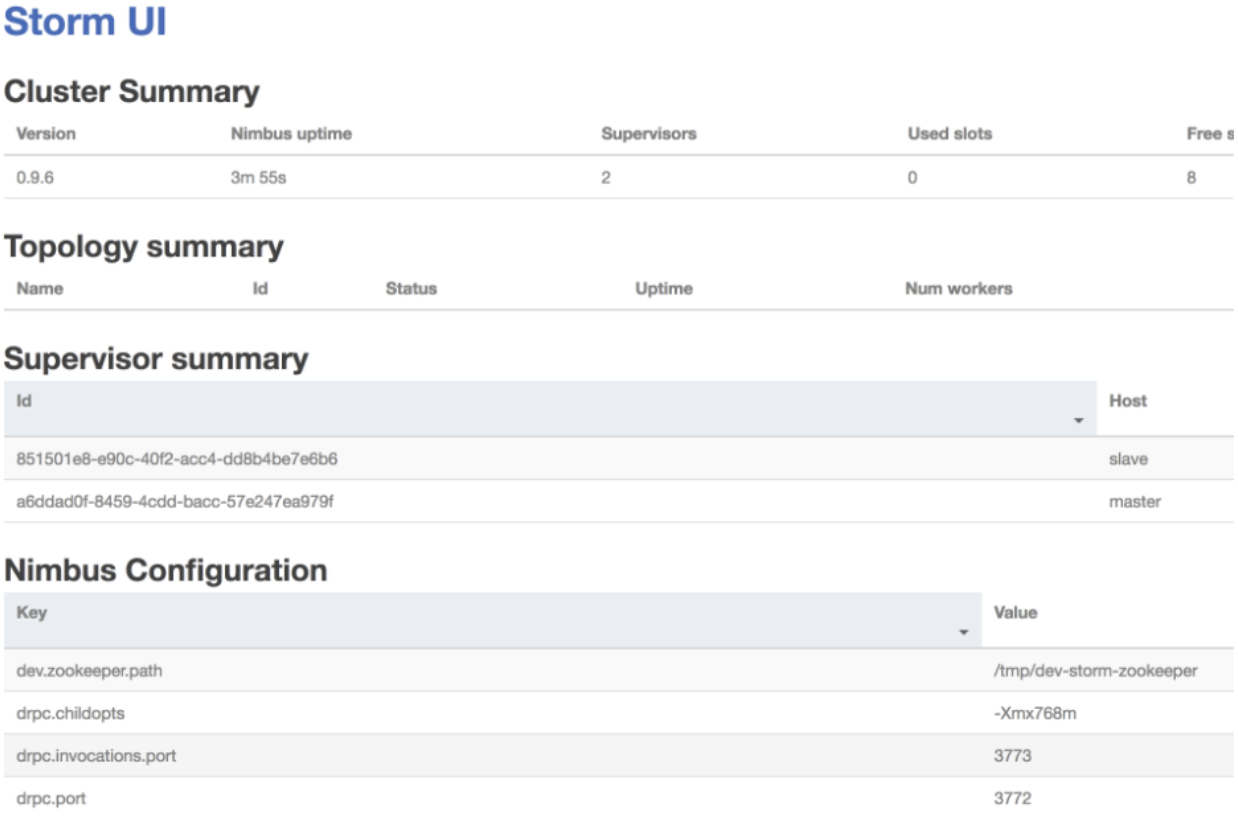Click the Supervisors column header
The width and height of the screenshot is (1238, 816).
click(x=649, y=133)
